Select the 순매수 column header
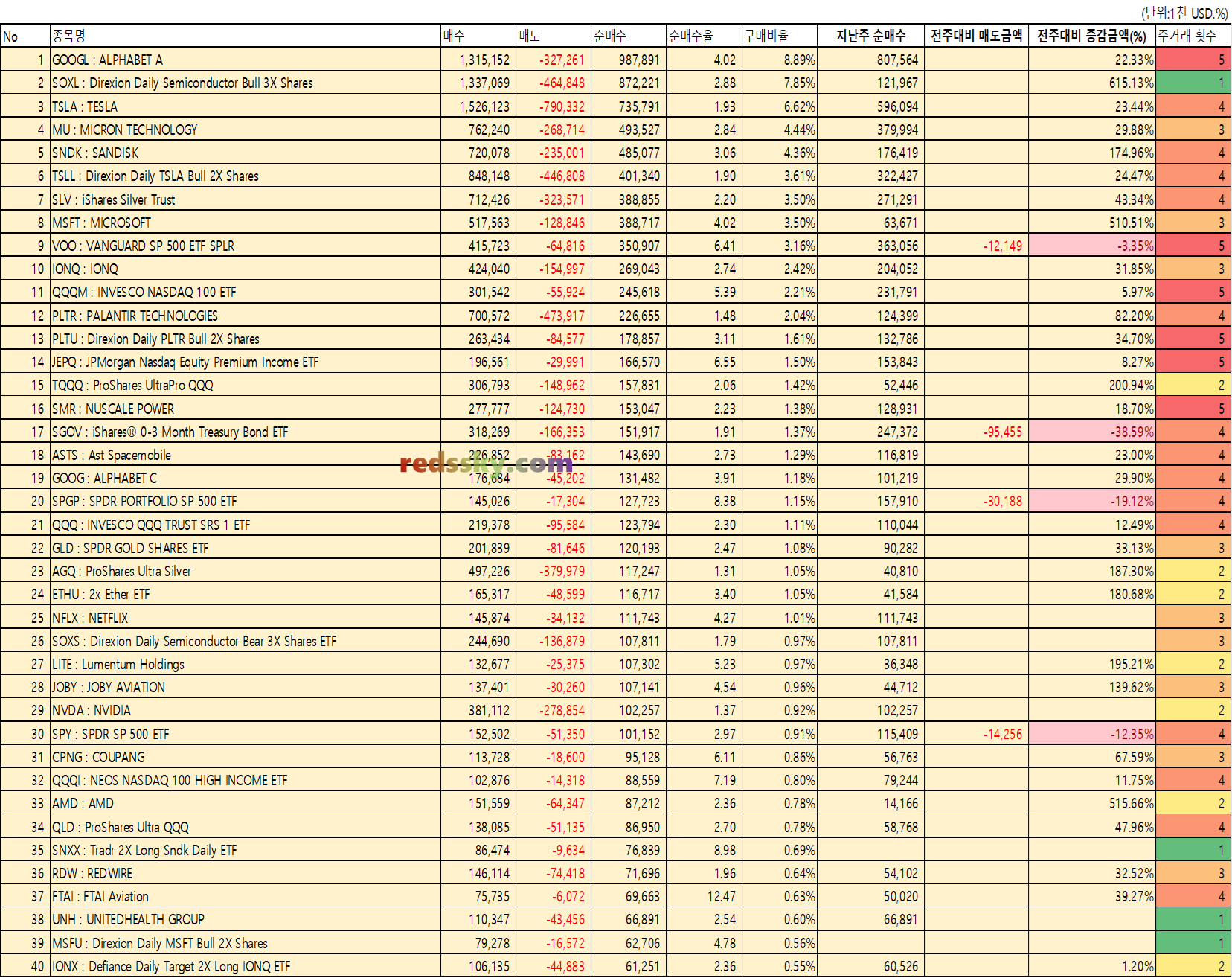1232x978 pixels. [629, 36]
